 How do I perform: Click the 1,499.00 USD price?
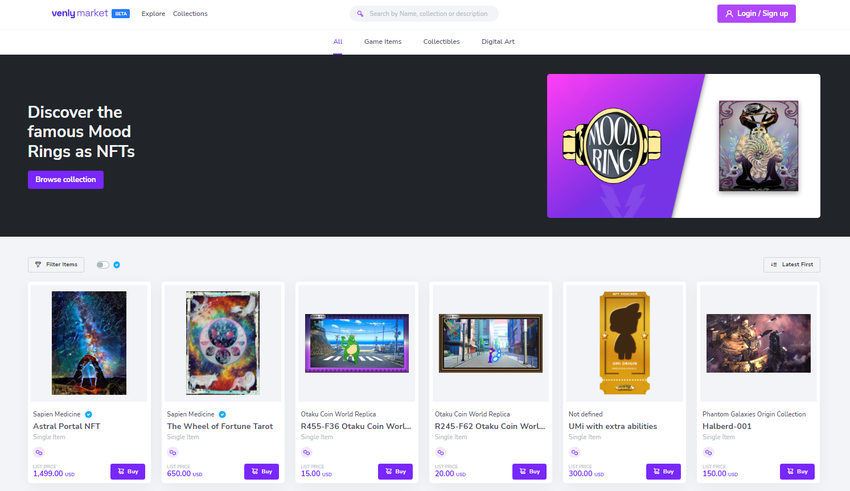54,474
